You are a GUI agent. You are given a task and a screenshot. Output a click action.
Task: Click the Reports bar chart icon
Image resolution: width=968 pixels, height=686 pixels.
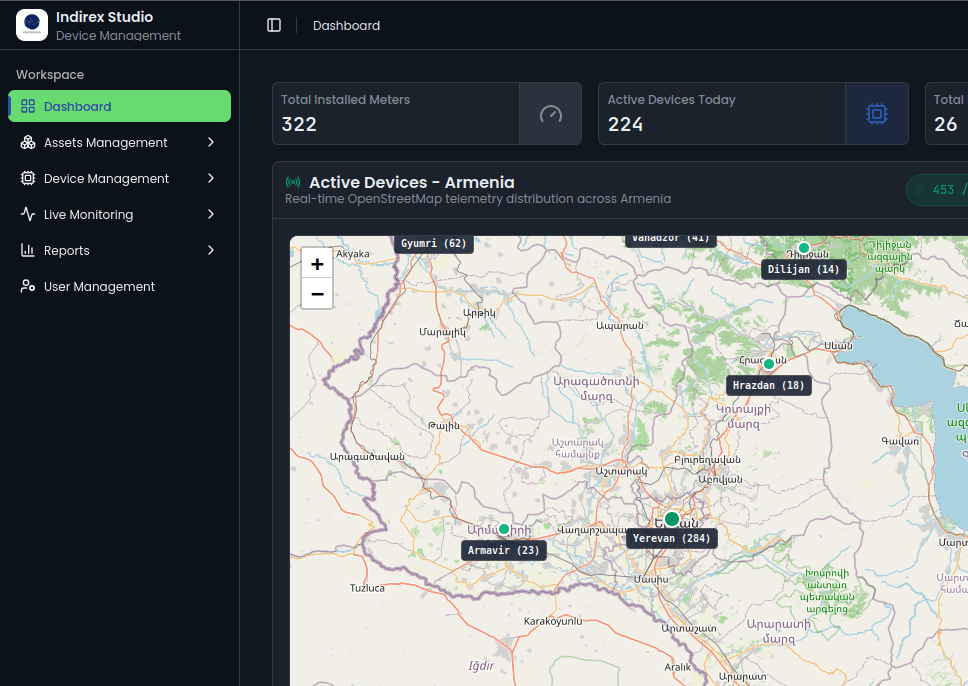tap(28, 250)
